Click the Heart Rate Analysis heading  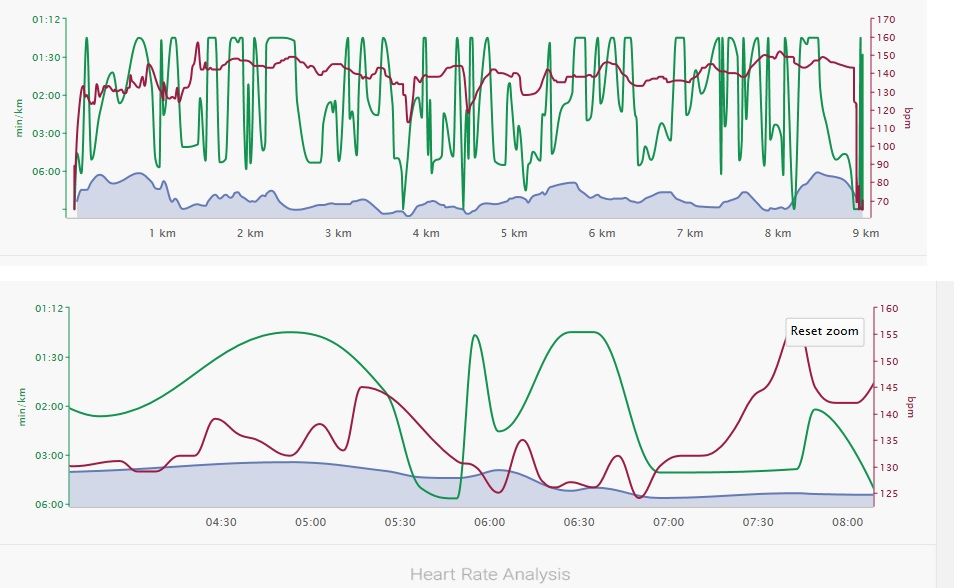pos(490,574)
